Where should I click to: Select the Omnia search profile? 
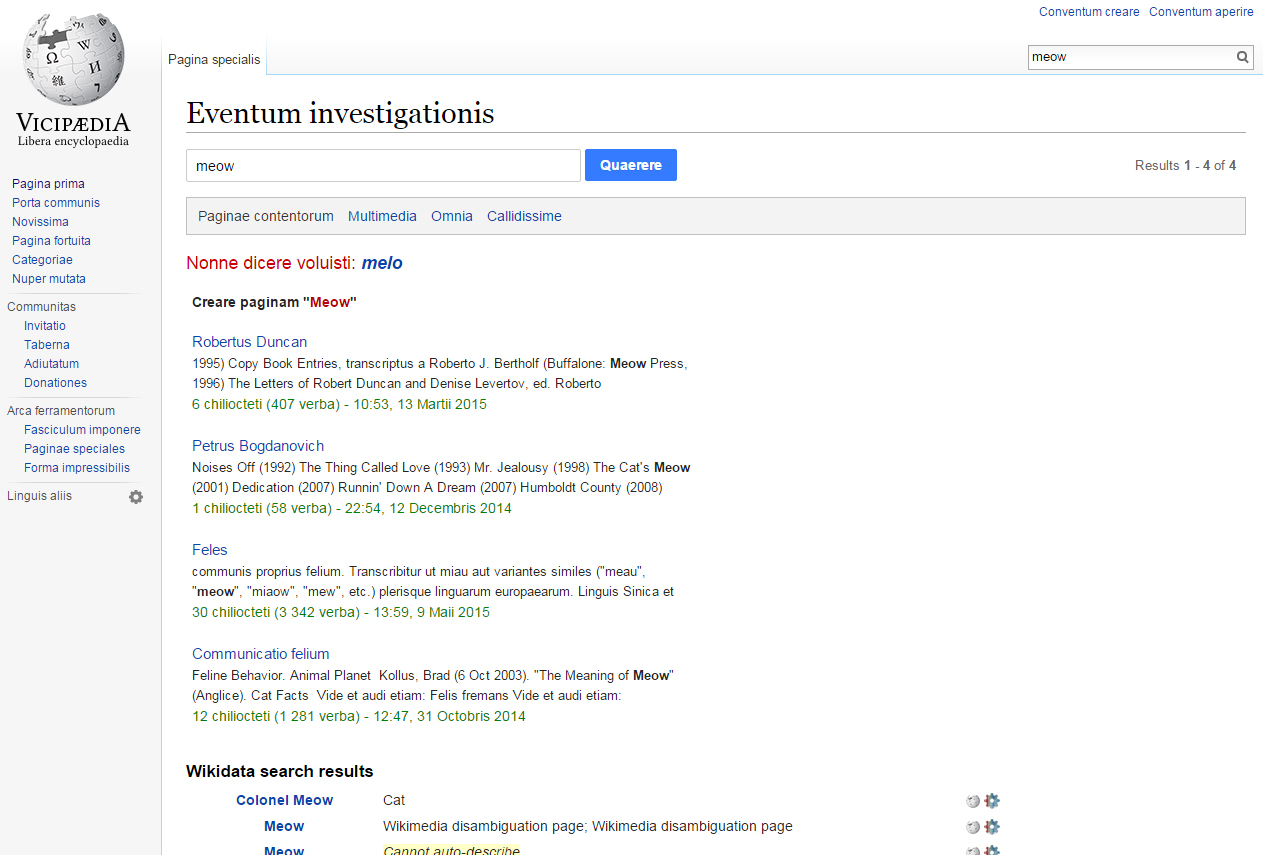[451, 216]
